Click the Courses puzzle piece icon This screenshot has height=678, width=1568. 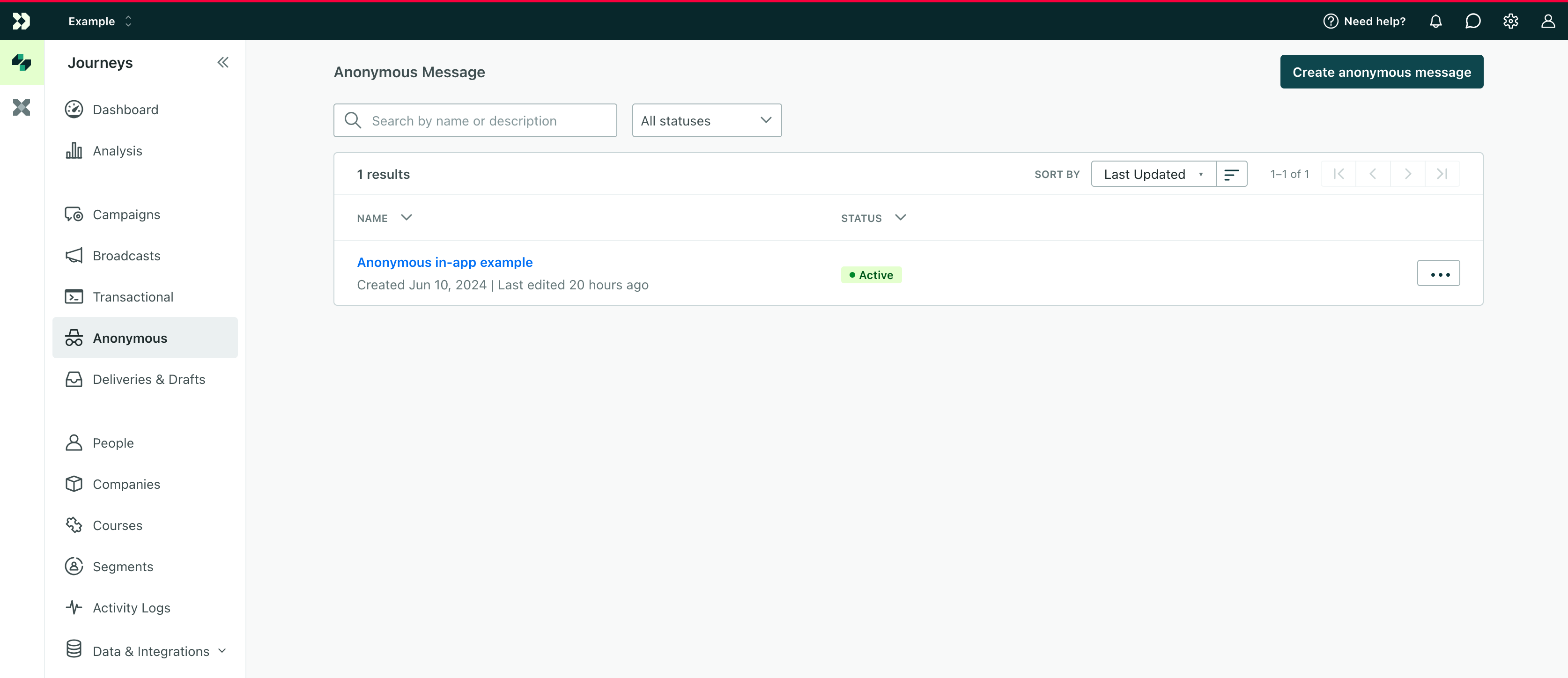(x=74, y=524)
